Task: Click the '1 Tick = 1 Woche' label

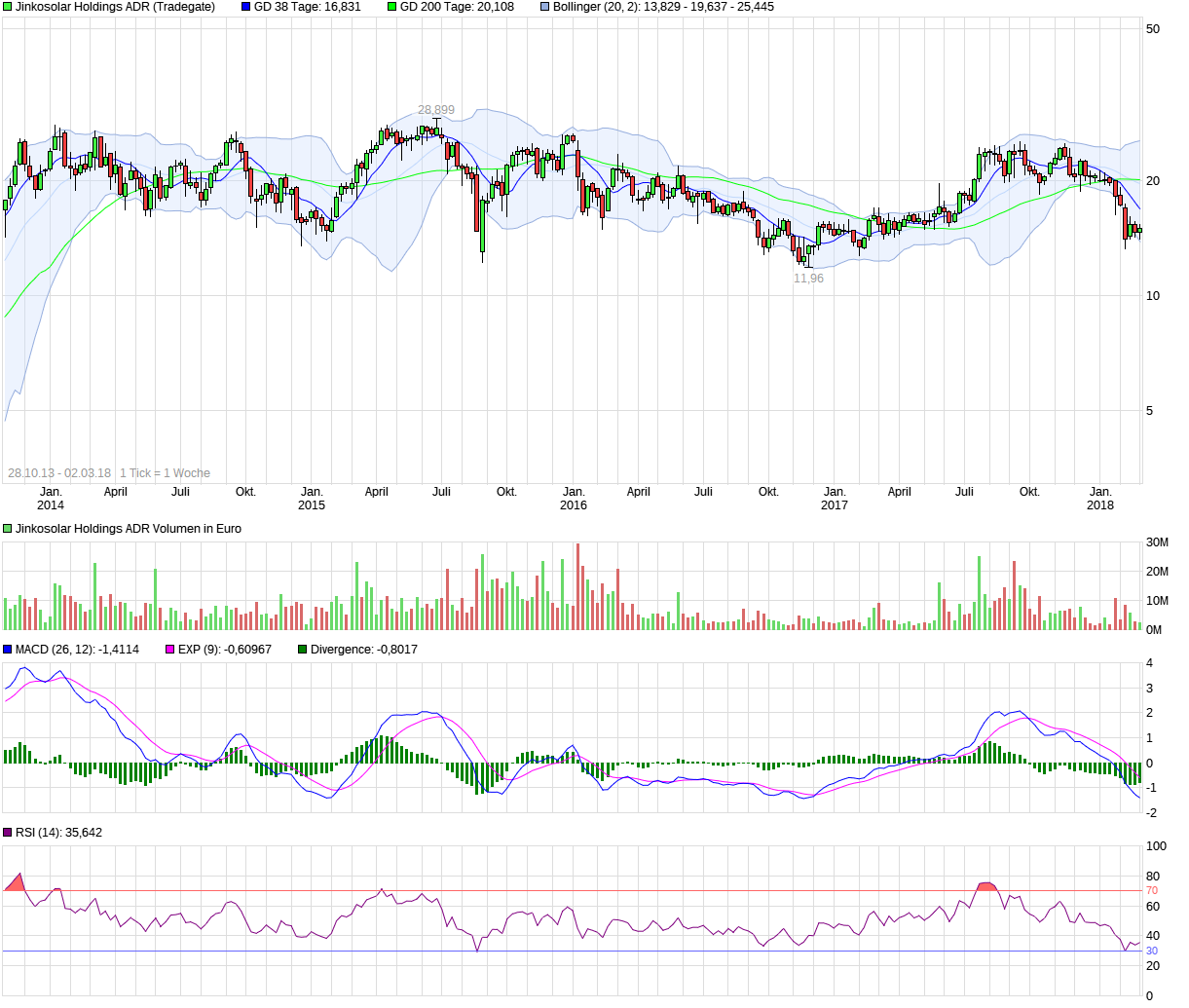Action: 165,473
